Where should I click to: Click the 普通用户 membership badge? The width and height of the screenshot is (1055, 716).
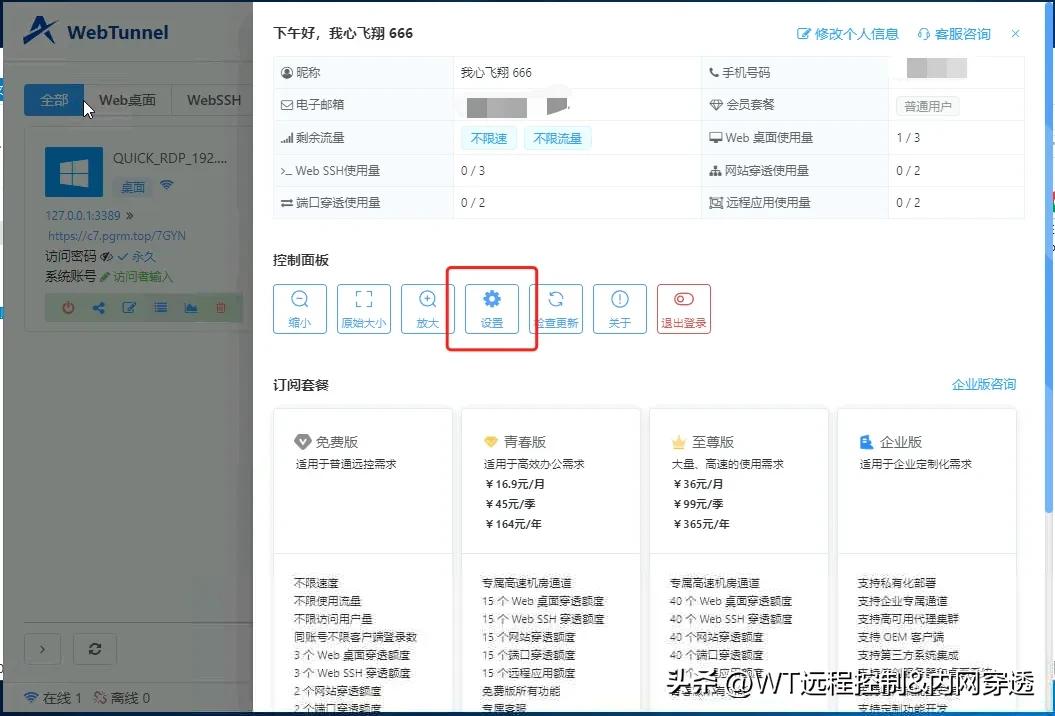[x=927, y=106]
